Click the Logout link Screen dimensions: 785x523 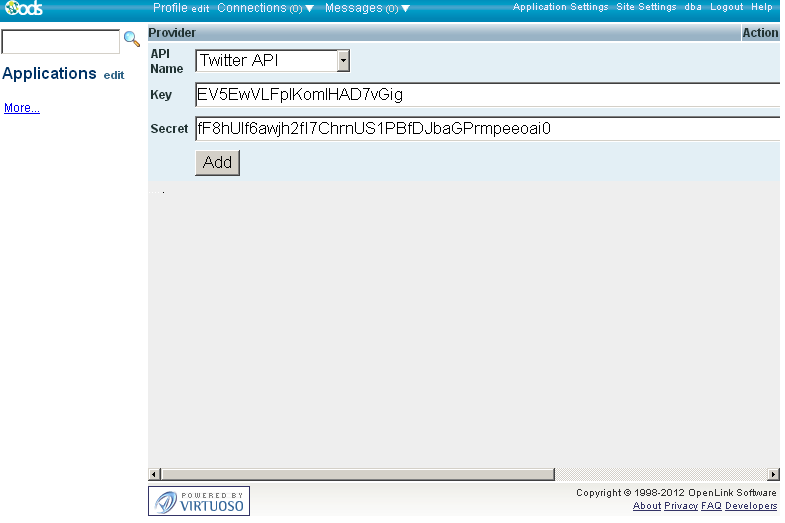pos(726,7)
